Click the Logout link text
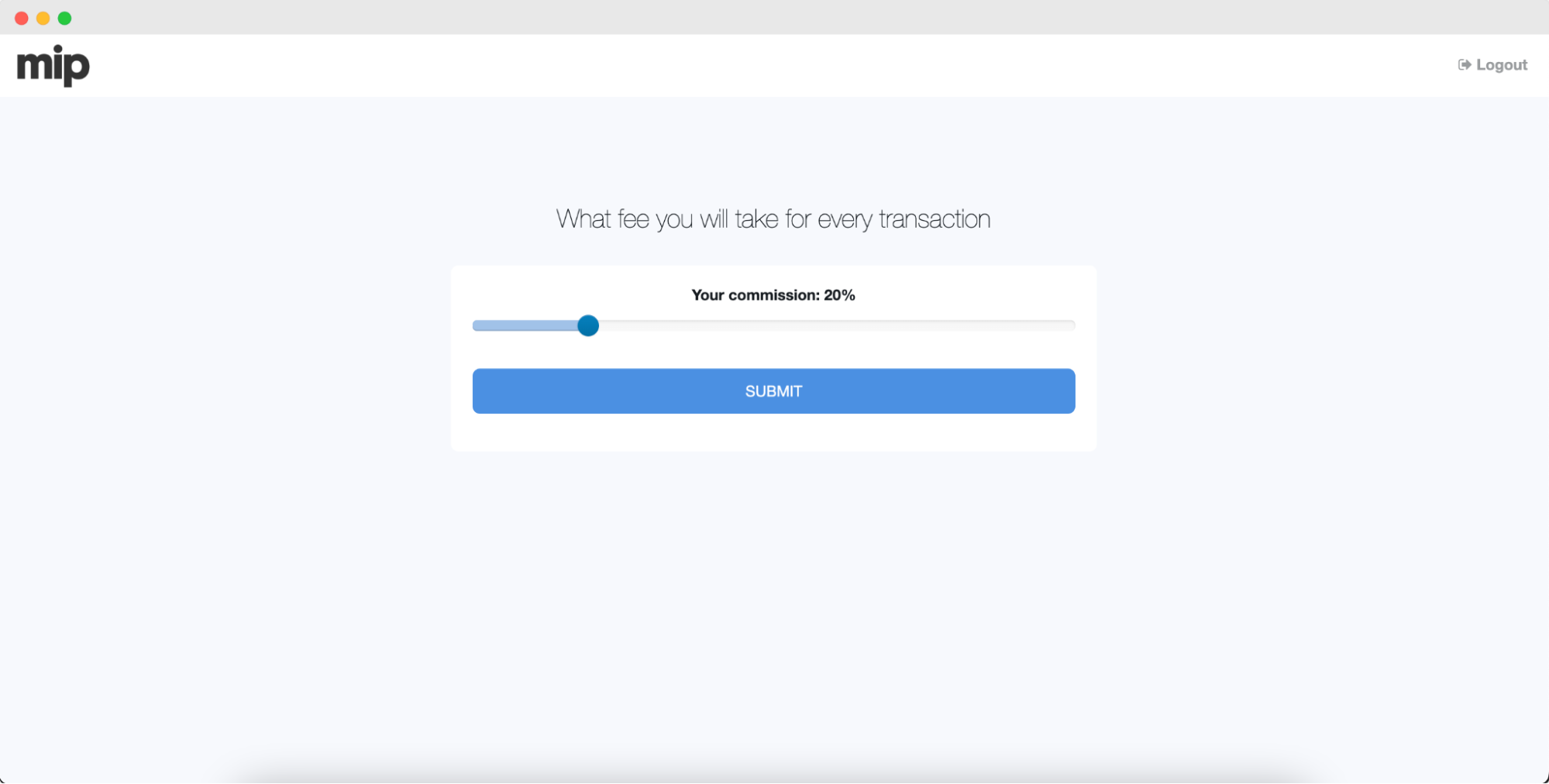Screen dimensions: 1549x784 [1501, 65]
